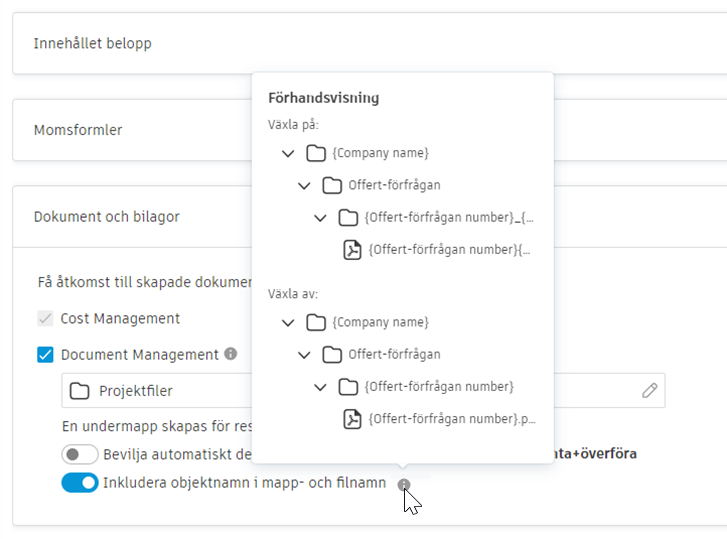Screen dimensions: 727x539
Task: Uncheck the Document Management checkbox
Action: click(x=45, y=354)
